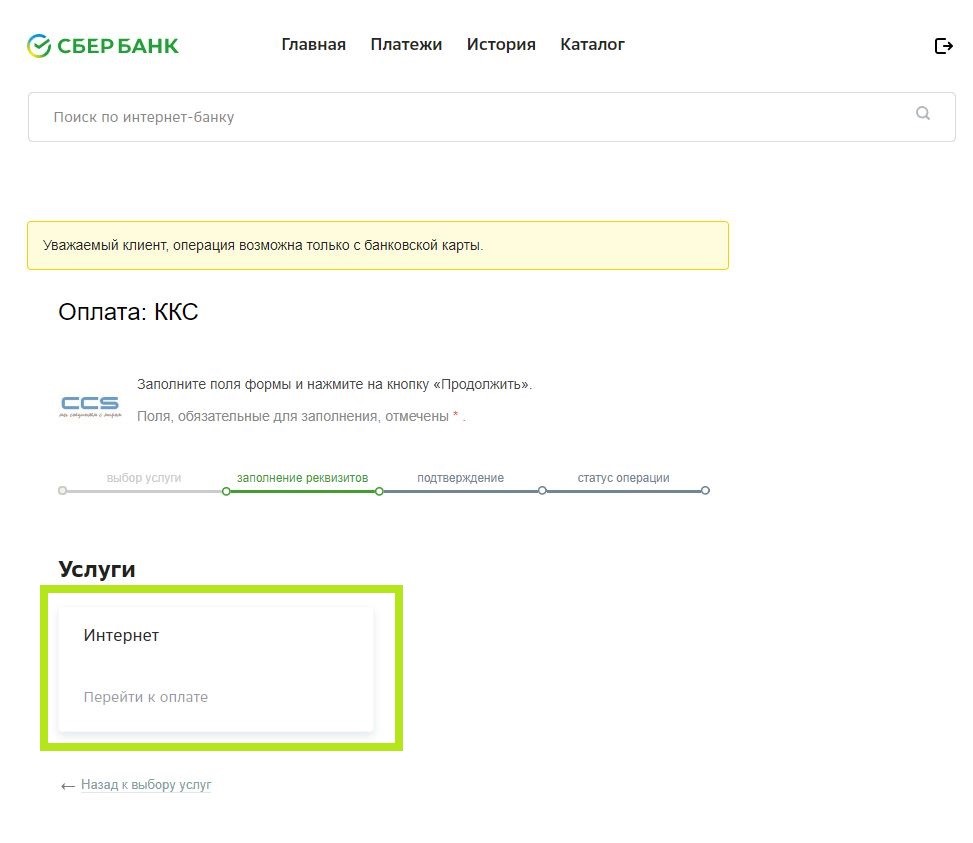The image size is (973, 843).
Task: Click the yellow bank card notice banner
Action: pyautogui.click(x=377, y=246)
